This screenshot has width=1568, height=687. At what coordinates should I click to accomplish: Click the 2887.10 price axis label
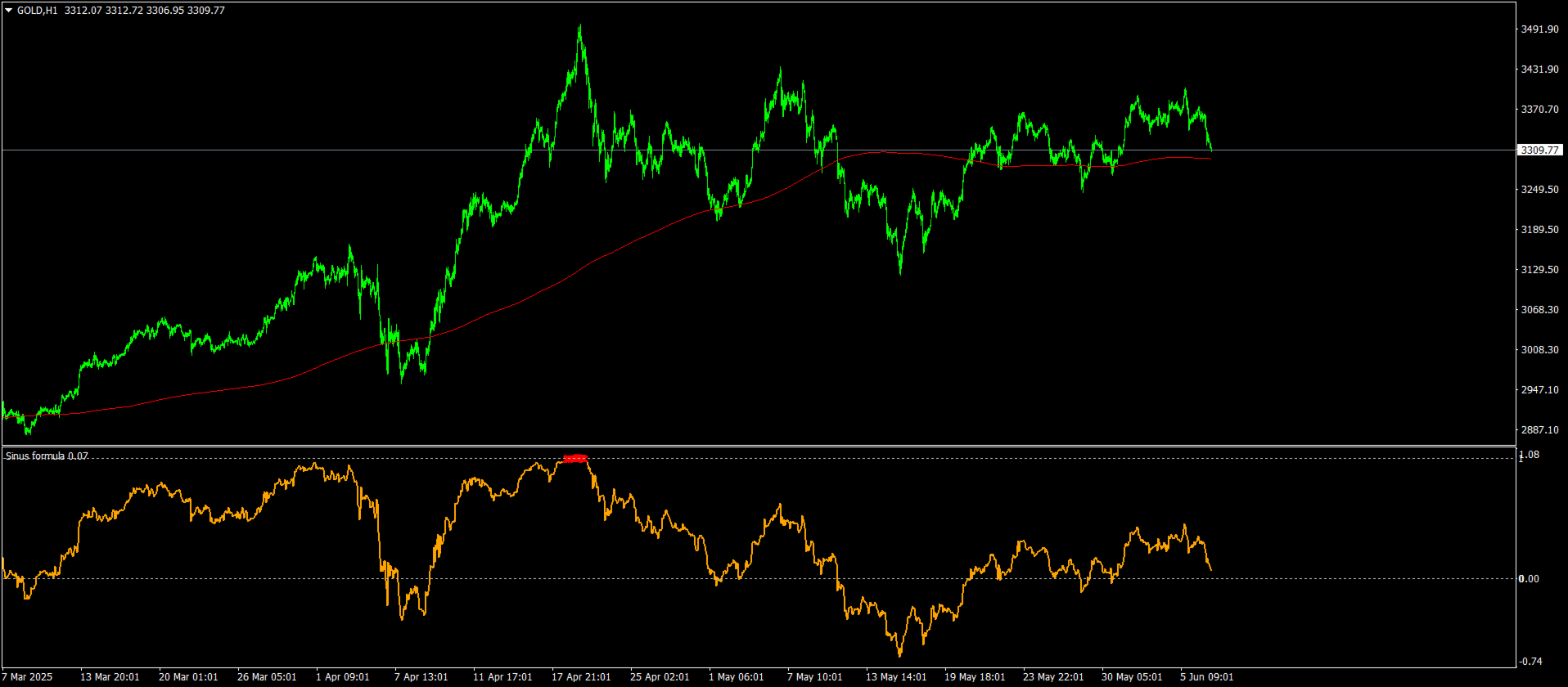(1539, 430)
